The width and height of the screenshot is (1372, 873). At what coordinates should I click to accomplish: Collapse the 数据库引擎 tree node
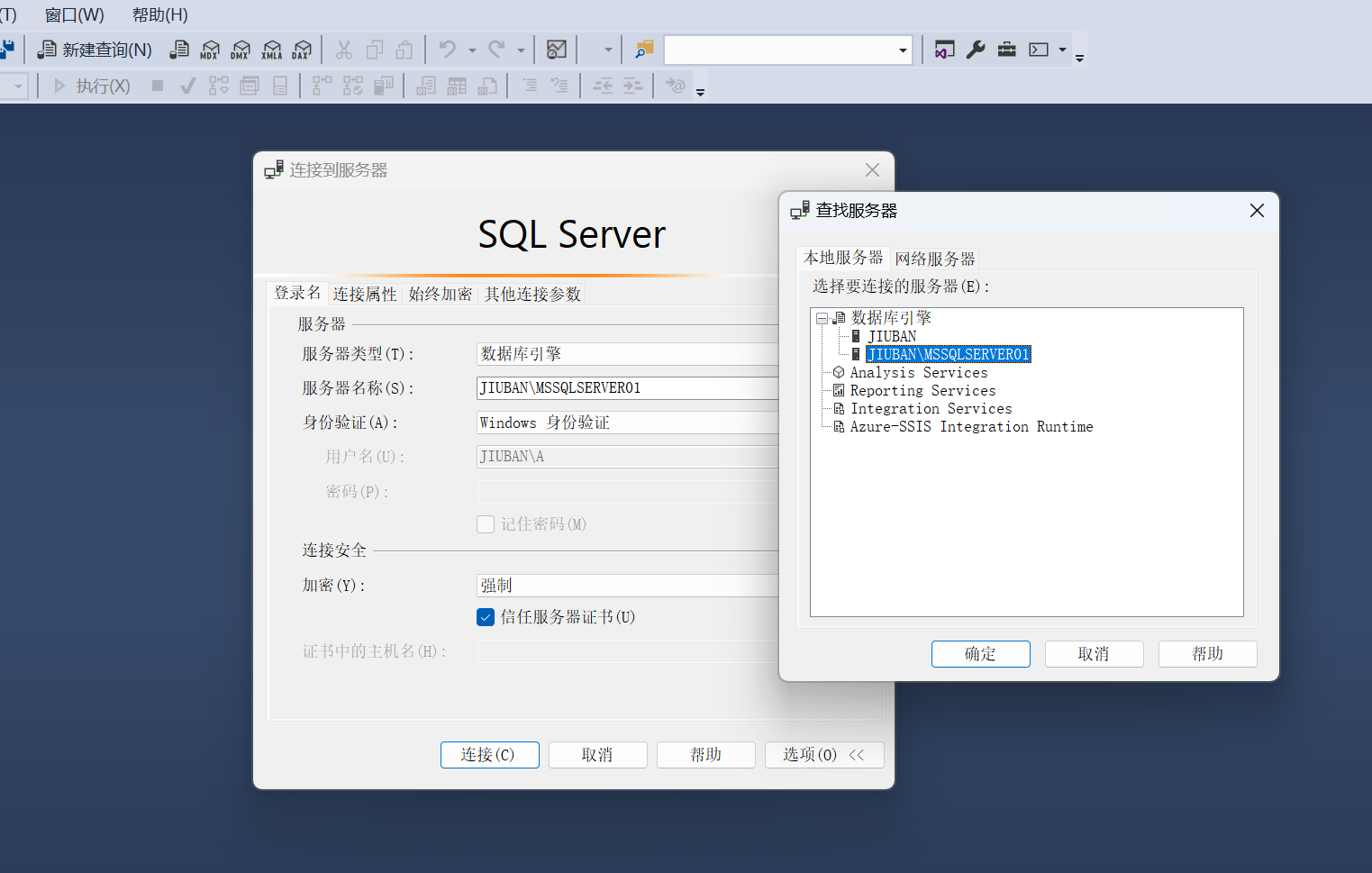coord(822,319)
